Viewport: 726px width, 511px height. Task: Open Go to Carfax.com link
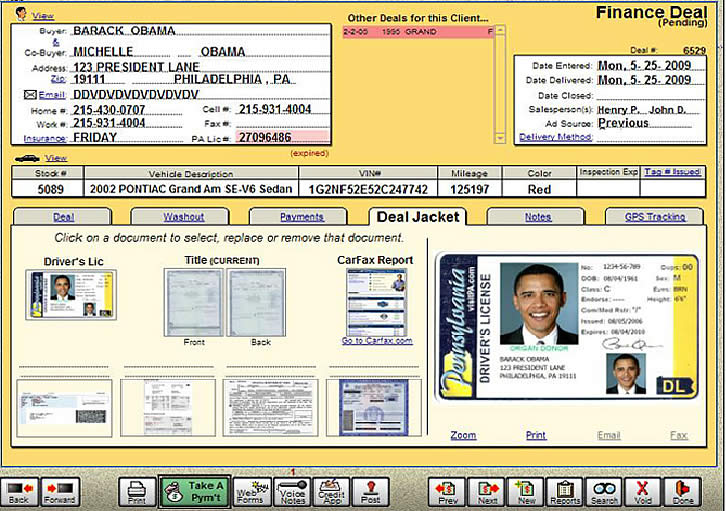(377, 341)
